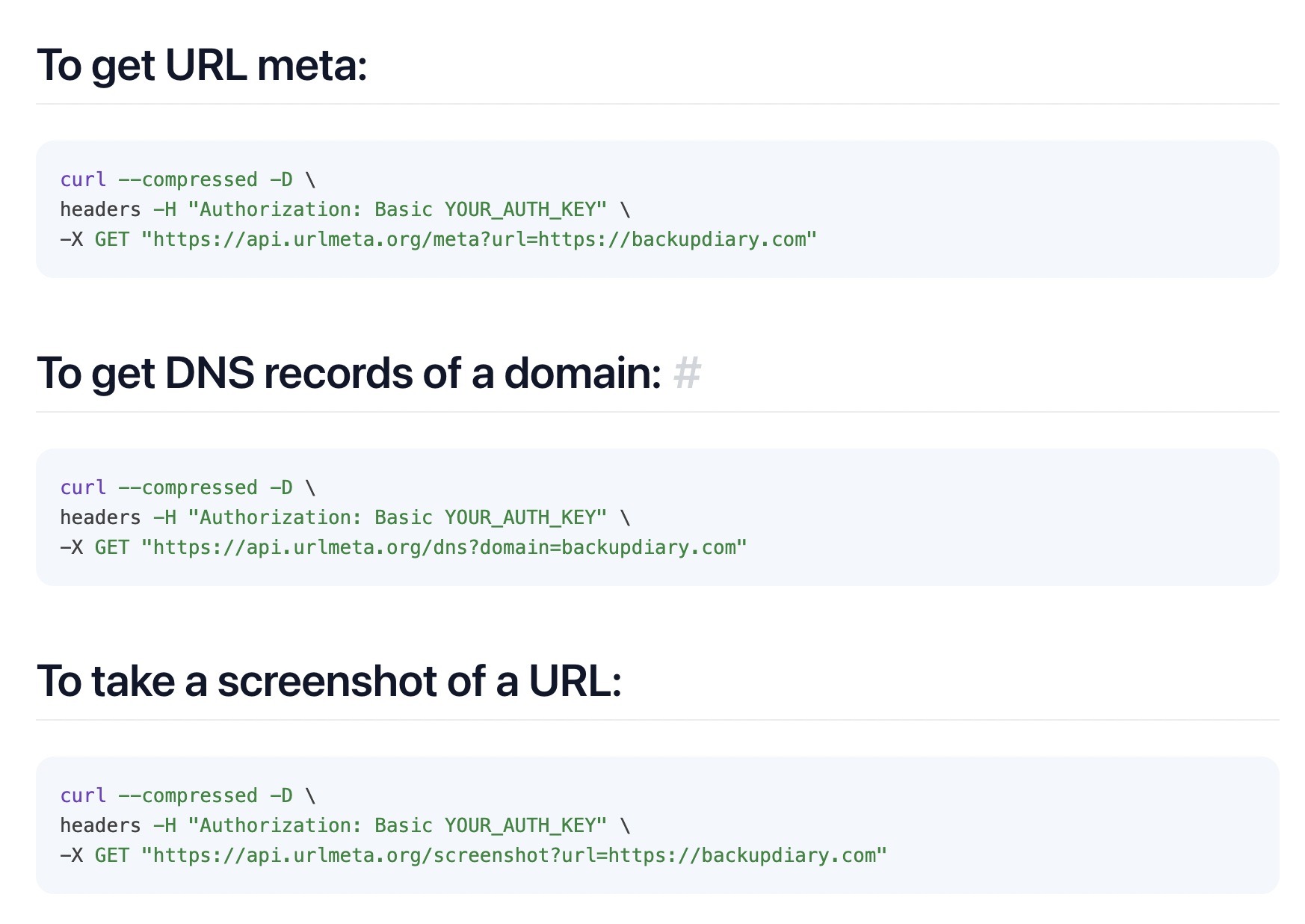Screen dimensions: 1305x924
Task: Select the 'To get URL meta:' heading
Action: click(x=202, y=66)
